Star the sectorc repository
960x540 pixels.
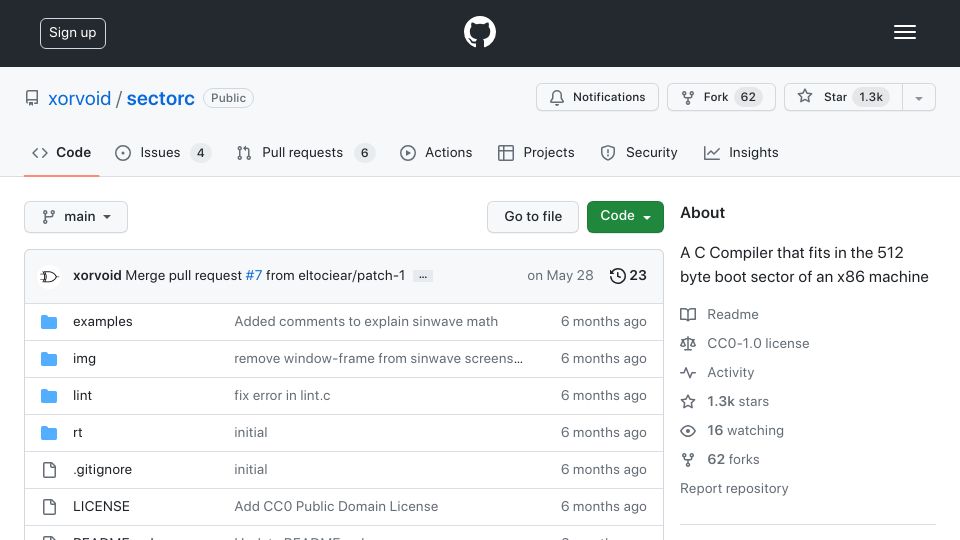click(843, 97)
